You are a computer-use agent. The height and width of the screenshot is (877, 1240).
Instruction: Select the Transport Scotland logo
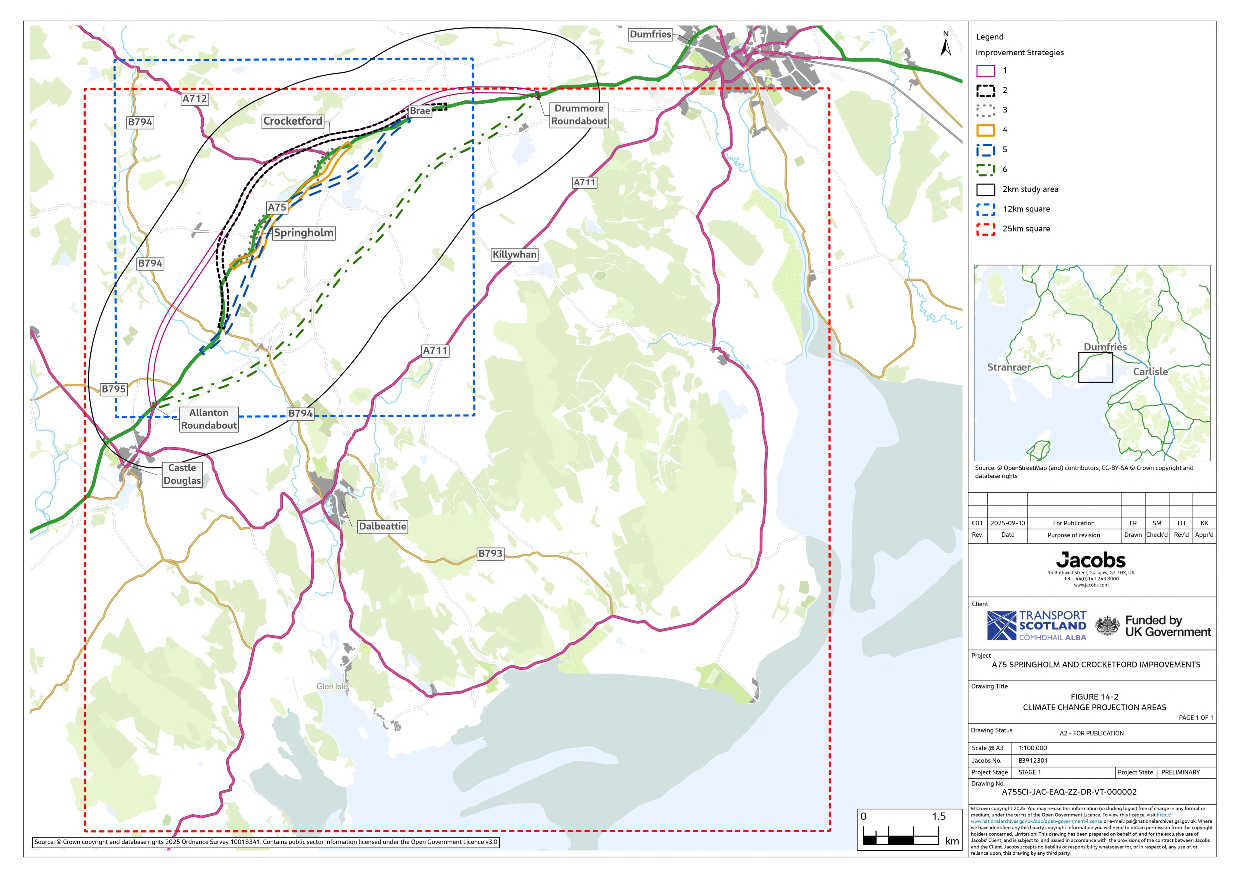coord(1036,625)
